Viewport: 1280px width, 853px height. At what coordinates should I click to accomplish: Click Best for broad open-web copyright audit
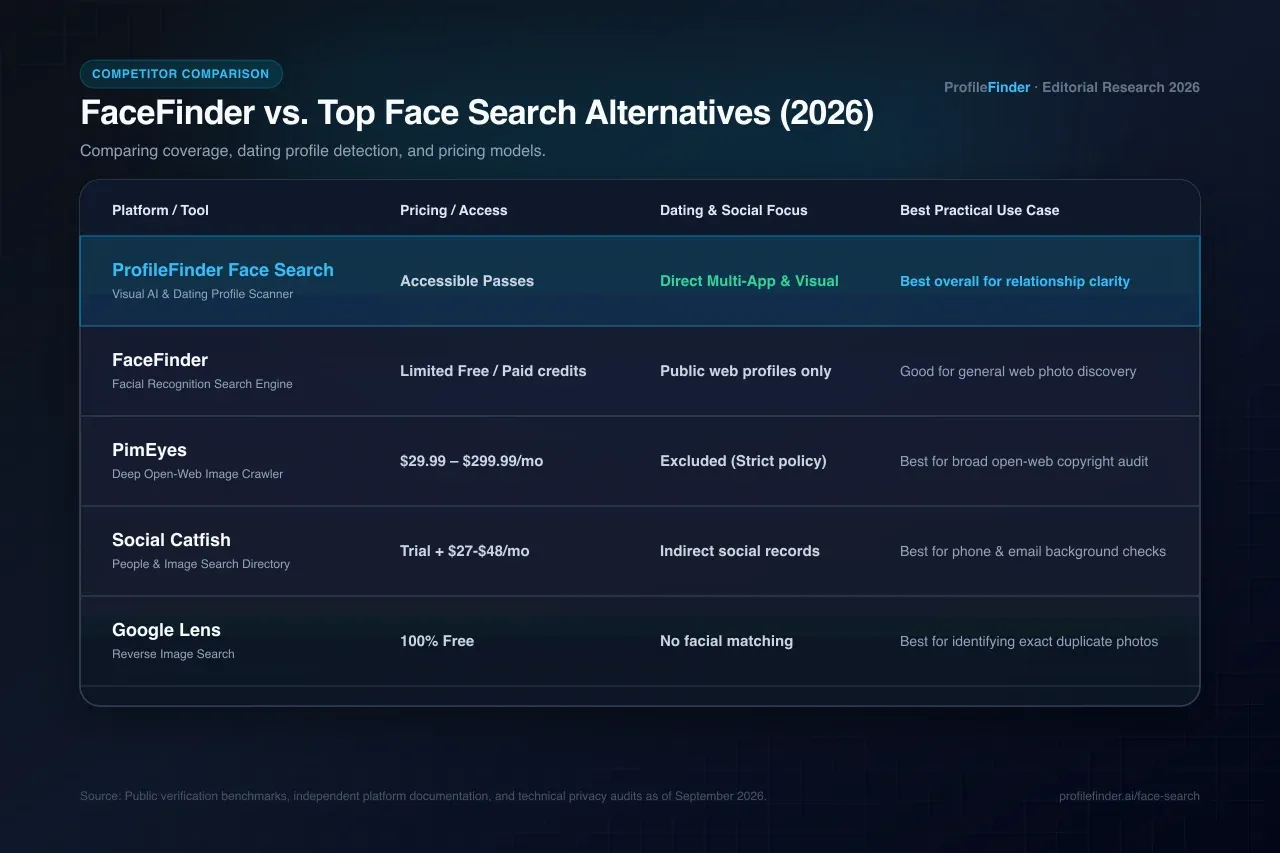click(x=1024, y=461)
